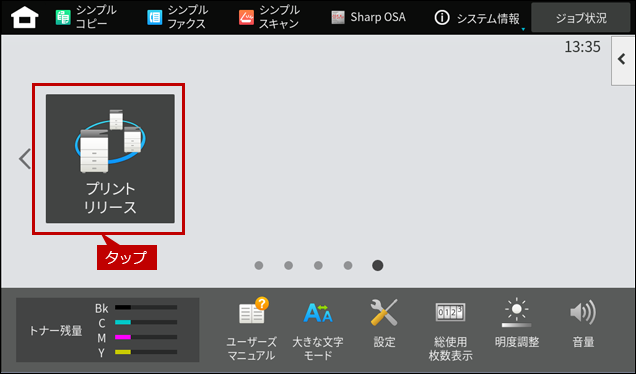The height and width of the screenshot is (374, 636).
Task: Select the first page indicator dot
Action: click(259, 265)
